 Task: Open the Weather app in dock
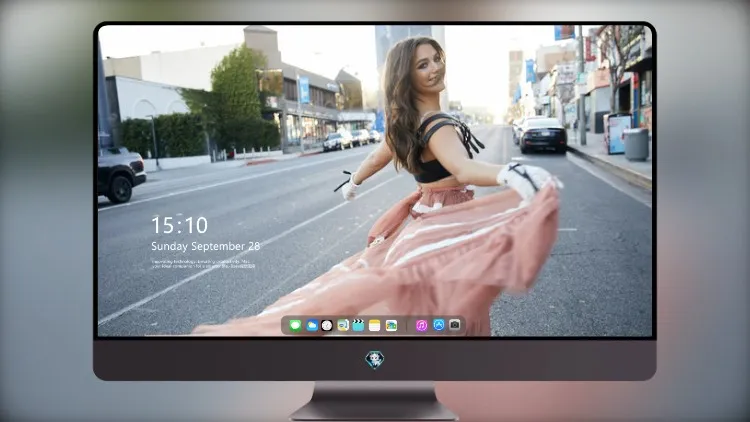[312, 326]
